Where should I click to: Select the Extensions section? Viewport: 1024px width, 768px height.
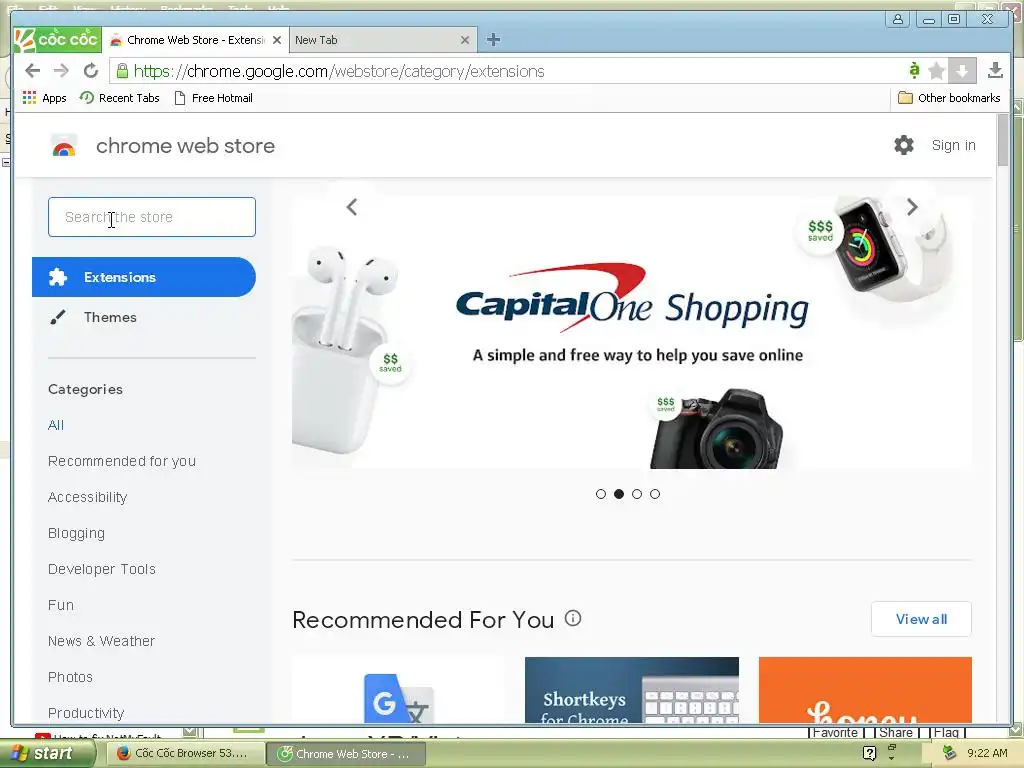(144, 277)
